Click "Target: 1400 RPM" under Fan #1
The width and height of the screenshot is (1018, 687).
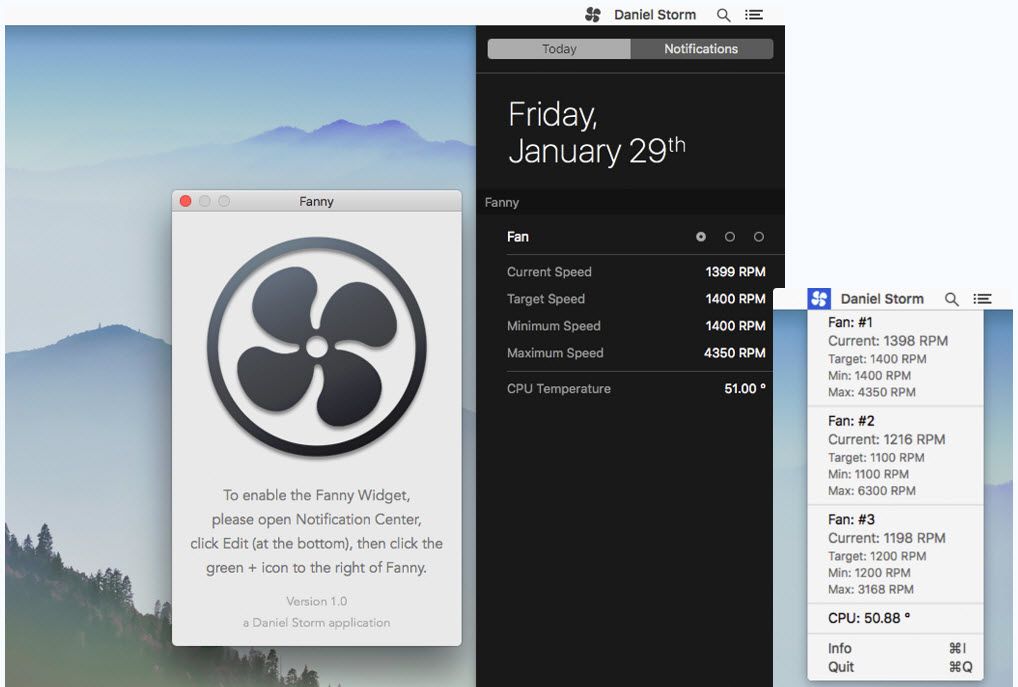pyautogui.click(x=877, y=359)
